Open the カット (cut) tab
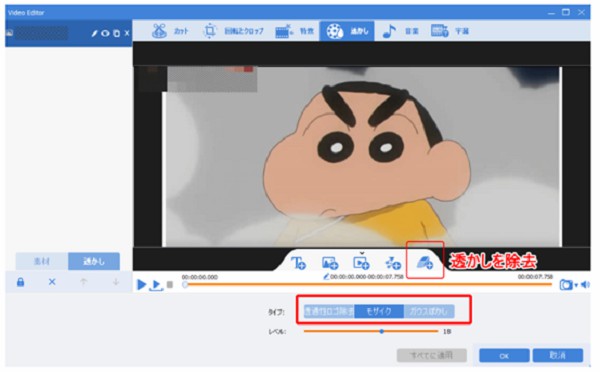 pos(170,31)
